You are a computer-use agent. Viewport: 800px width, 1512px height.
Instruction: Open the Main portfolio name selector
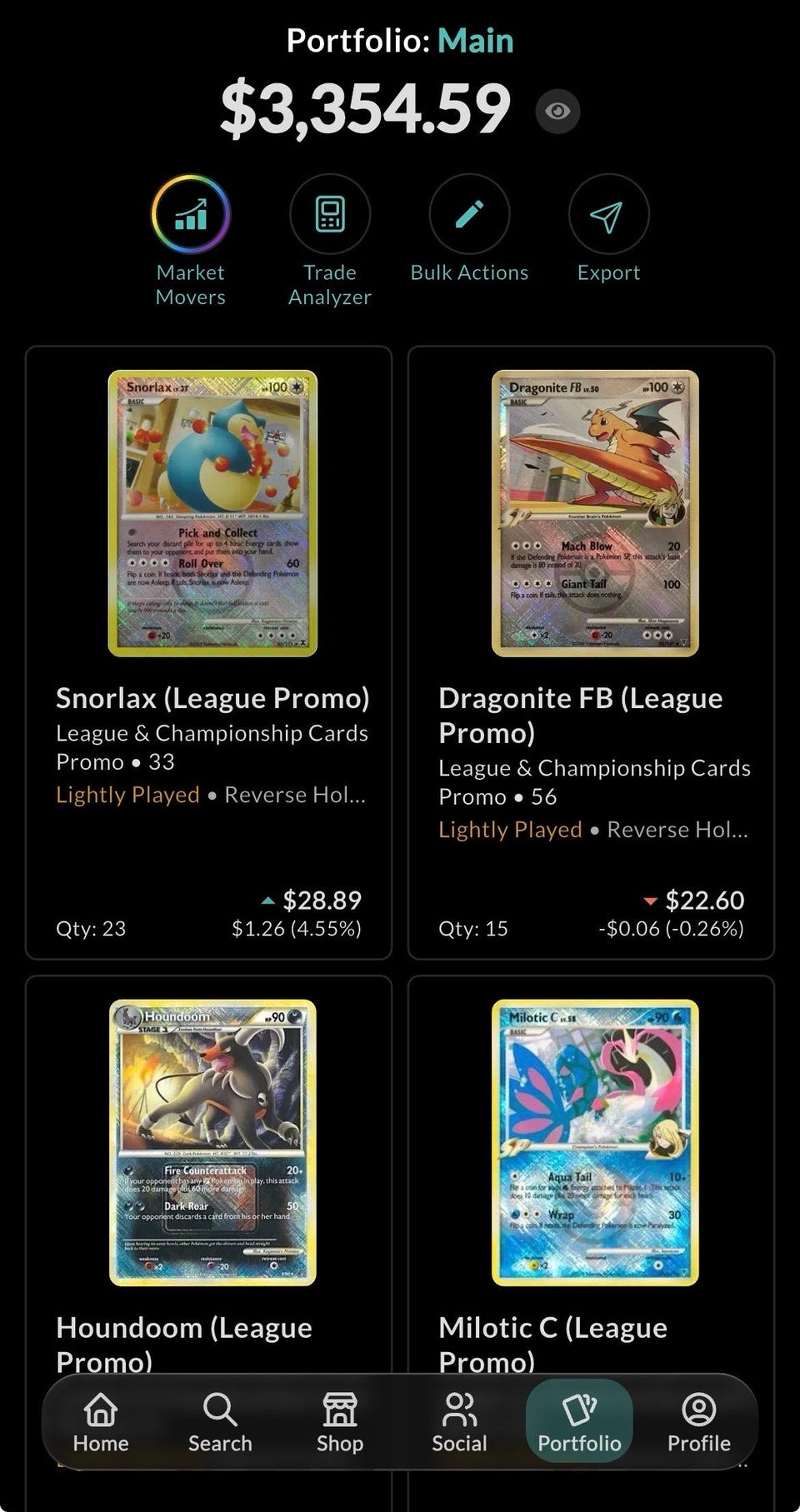coord(476,41)
